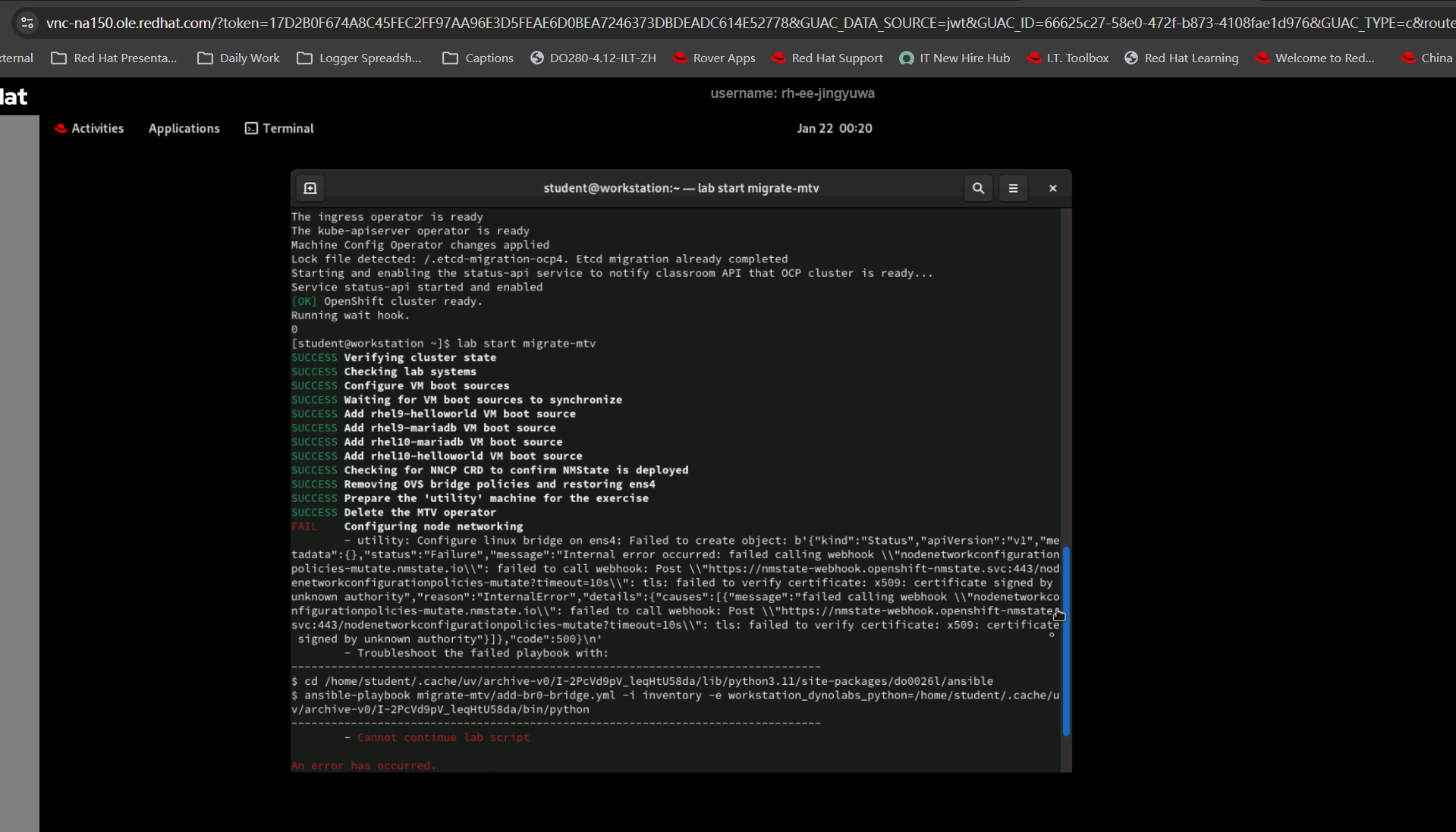Click the red FAIL status text
Viewport: 1456px width, 832px height.
pyautogui.click(x=304, y=526)
